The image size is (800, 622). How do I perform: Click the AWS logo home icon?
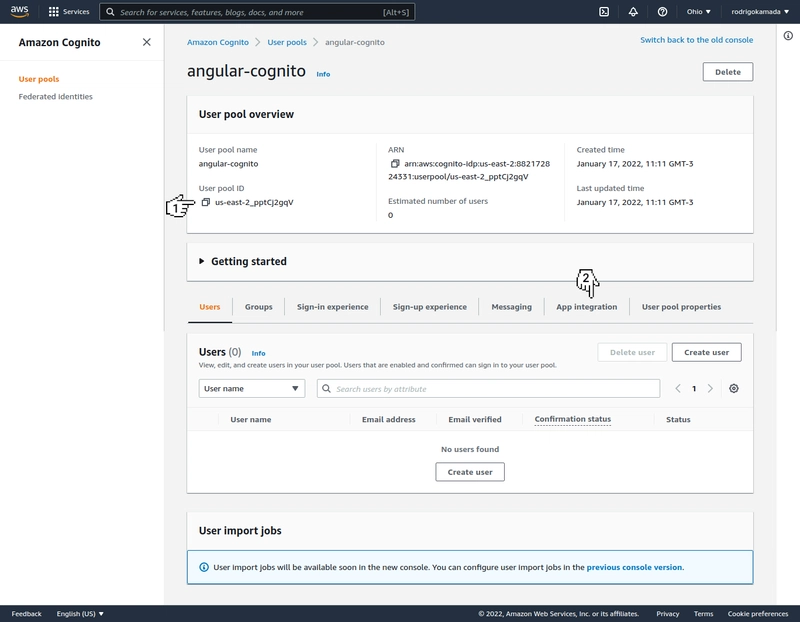(x=19, y=11)
